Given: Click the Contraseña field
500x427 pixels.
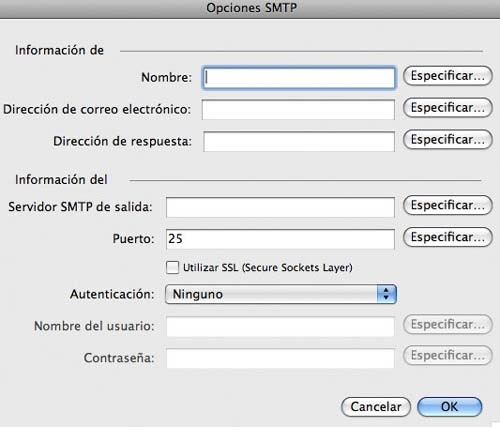Looking at the screenshot, I should pyautogui.click(x=280, y=358).
